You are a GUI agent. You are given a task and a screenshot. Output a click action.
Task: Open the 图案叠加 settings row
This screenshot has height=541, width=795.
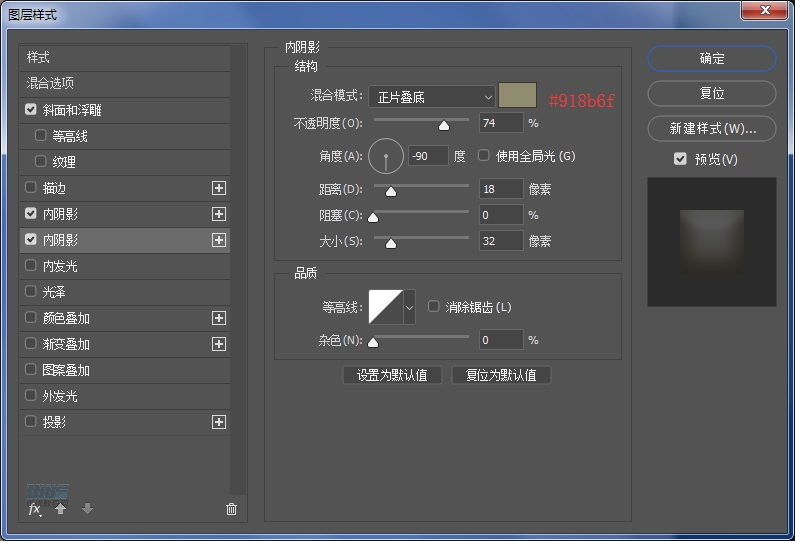pos(125,370)
